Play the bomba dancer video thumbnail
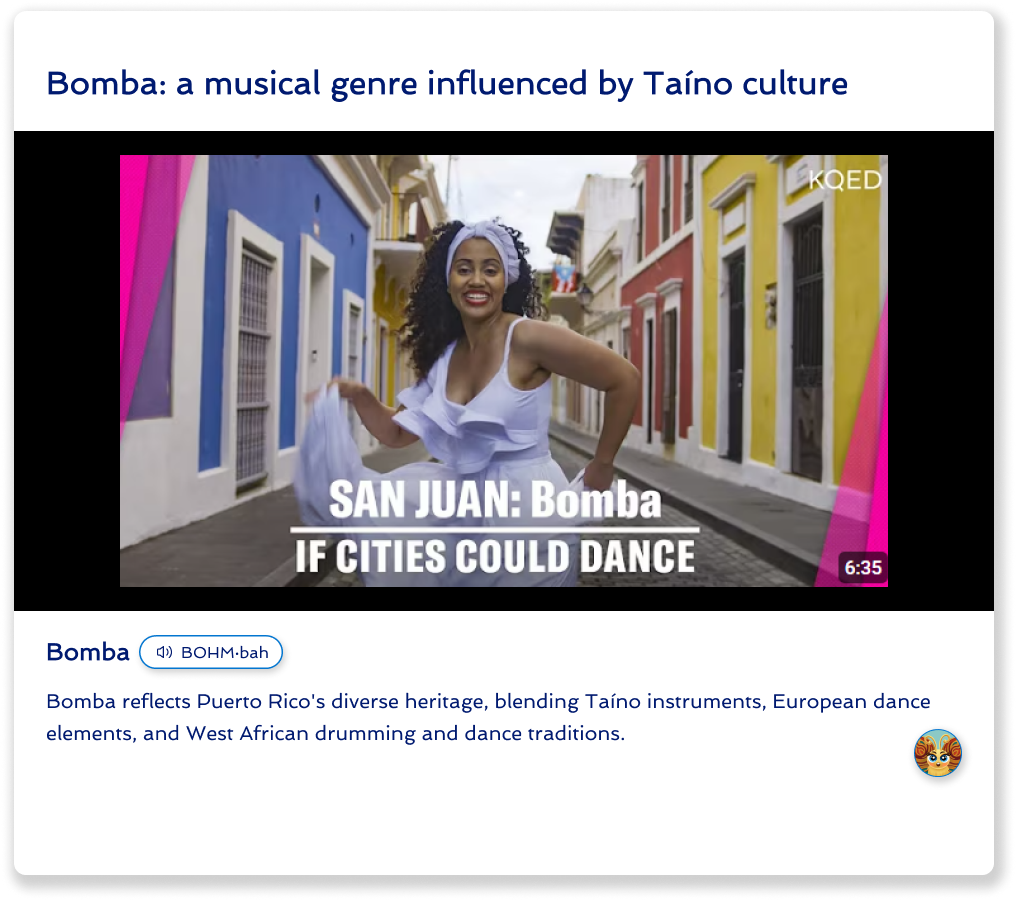Viewport: 1016px width, 900px height. pyautogui.click(x=503, y=371)
